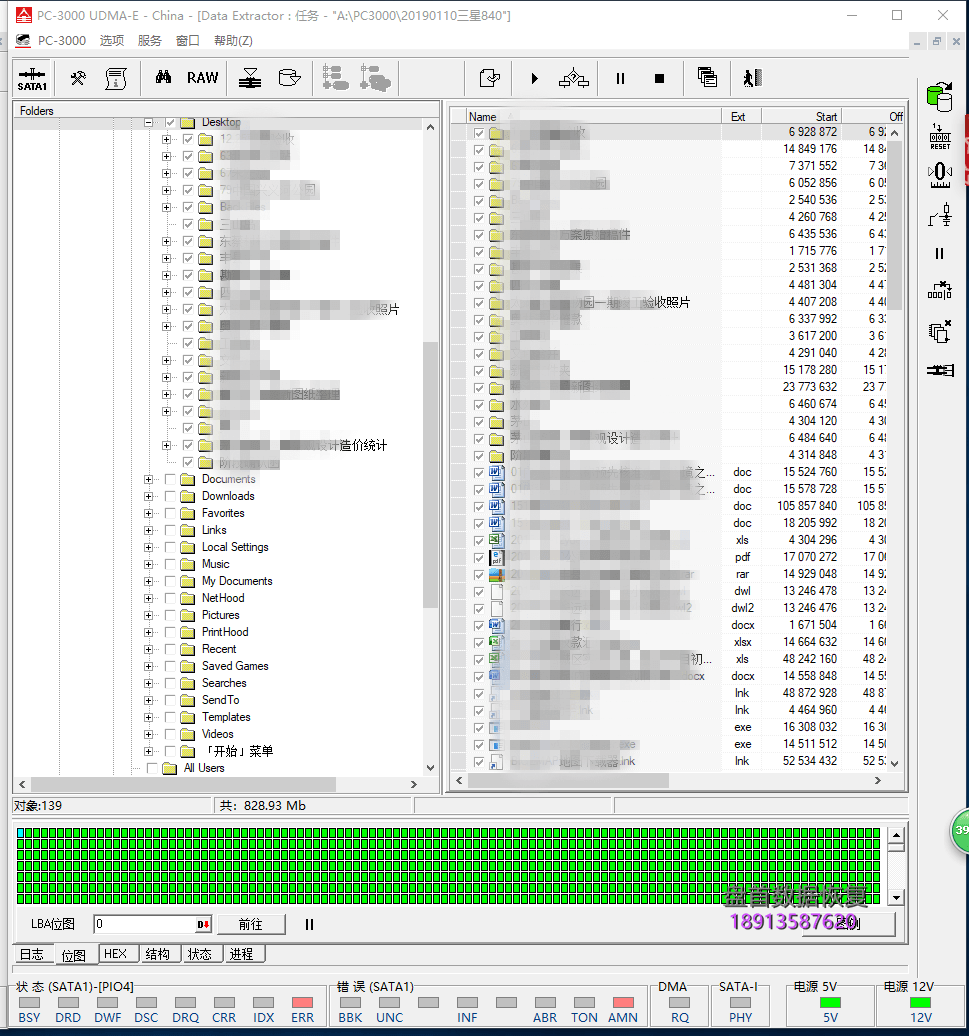Click the SATA1 port icon
The height and width of the screenshot is (1036, 969).
(32, 79)
